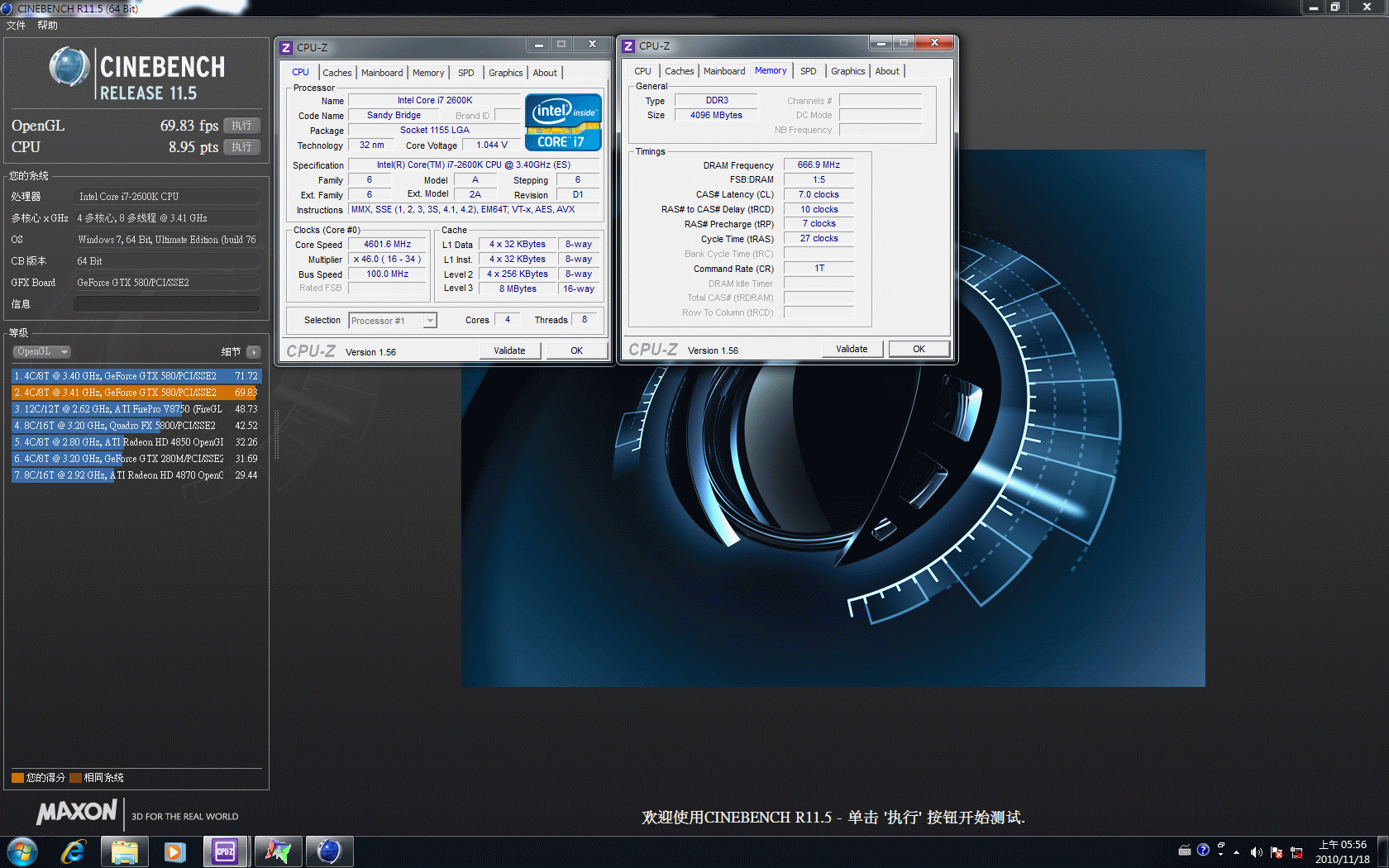Image resolution: width=1389 pixels, height=868 pixels.
Task: Open the 文件 menu in Cinebench
Action: pos(16,26)
